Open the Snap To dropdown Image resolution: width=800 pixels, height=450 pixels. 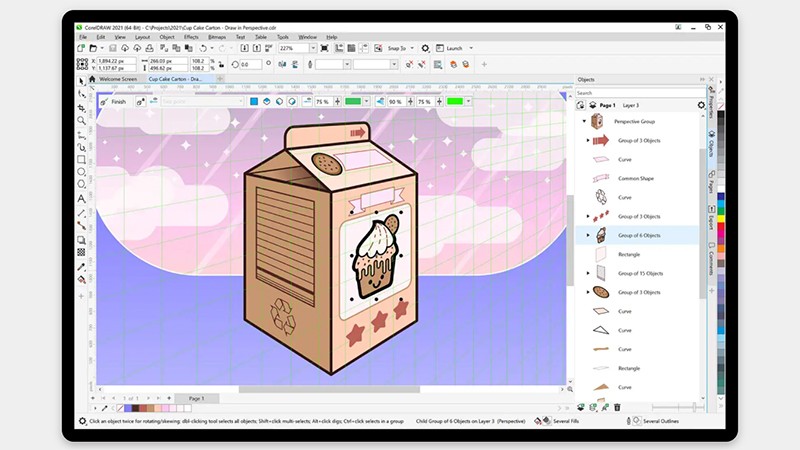coord(412,48)
